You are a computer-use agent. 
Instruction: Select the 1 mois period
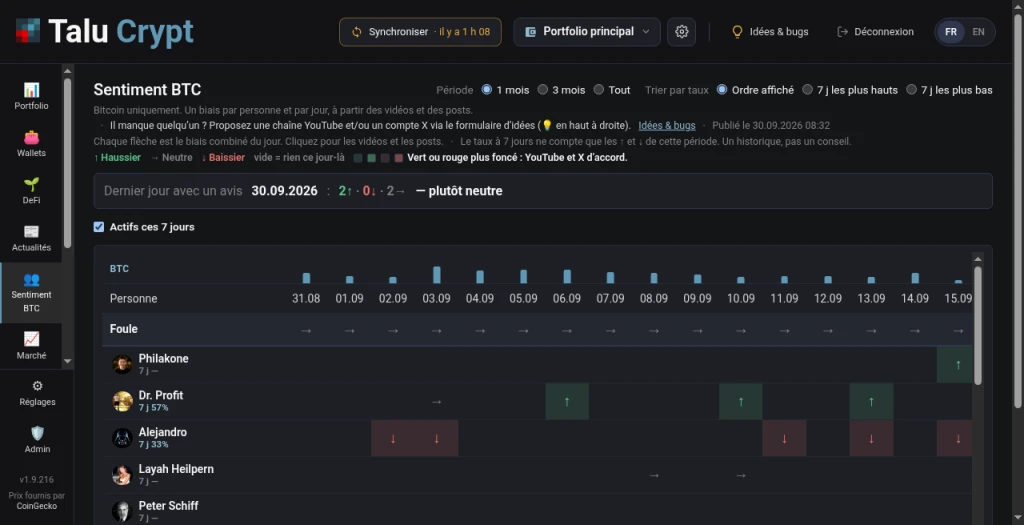coord(487,89)
